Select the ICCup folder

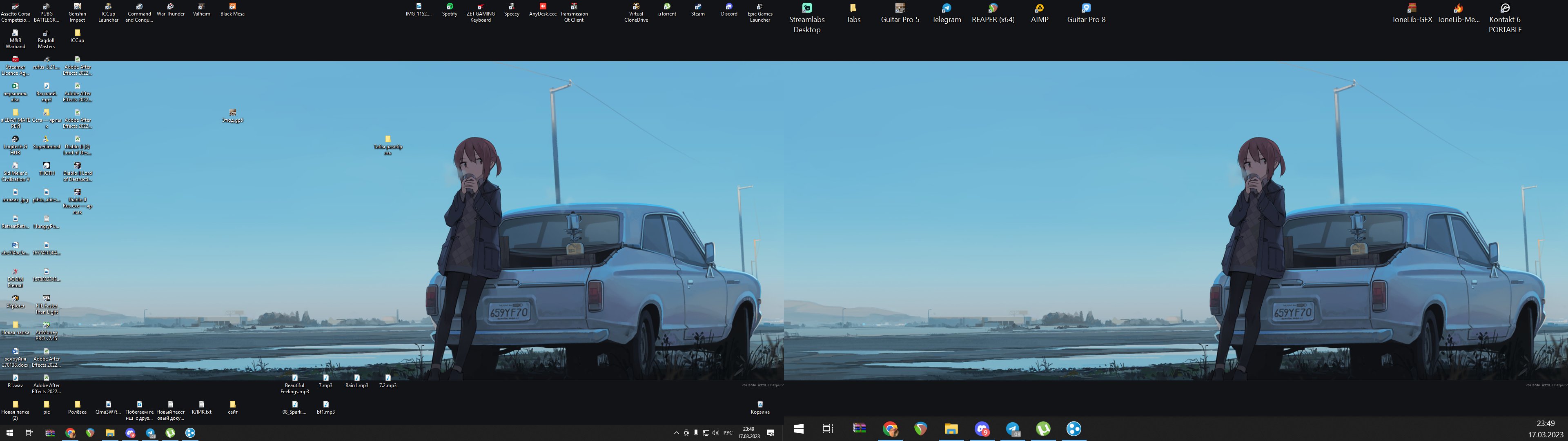(77, 37)
